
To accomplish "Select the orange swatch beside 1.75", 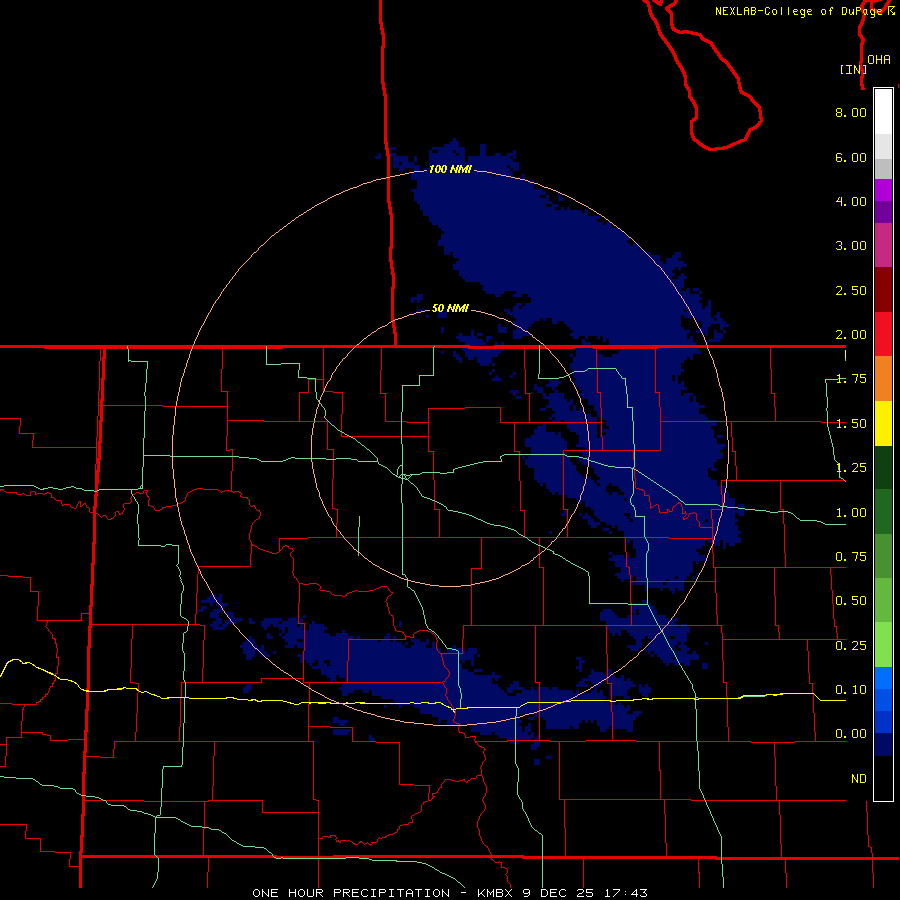I will coord(883,378).
